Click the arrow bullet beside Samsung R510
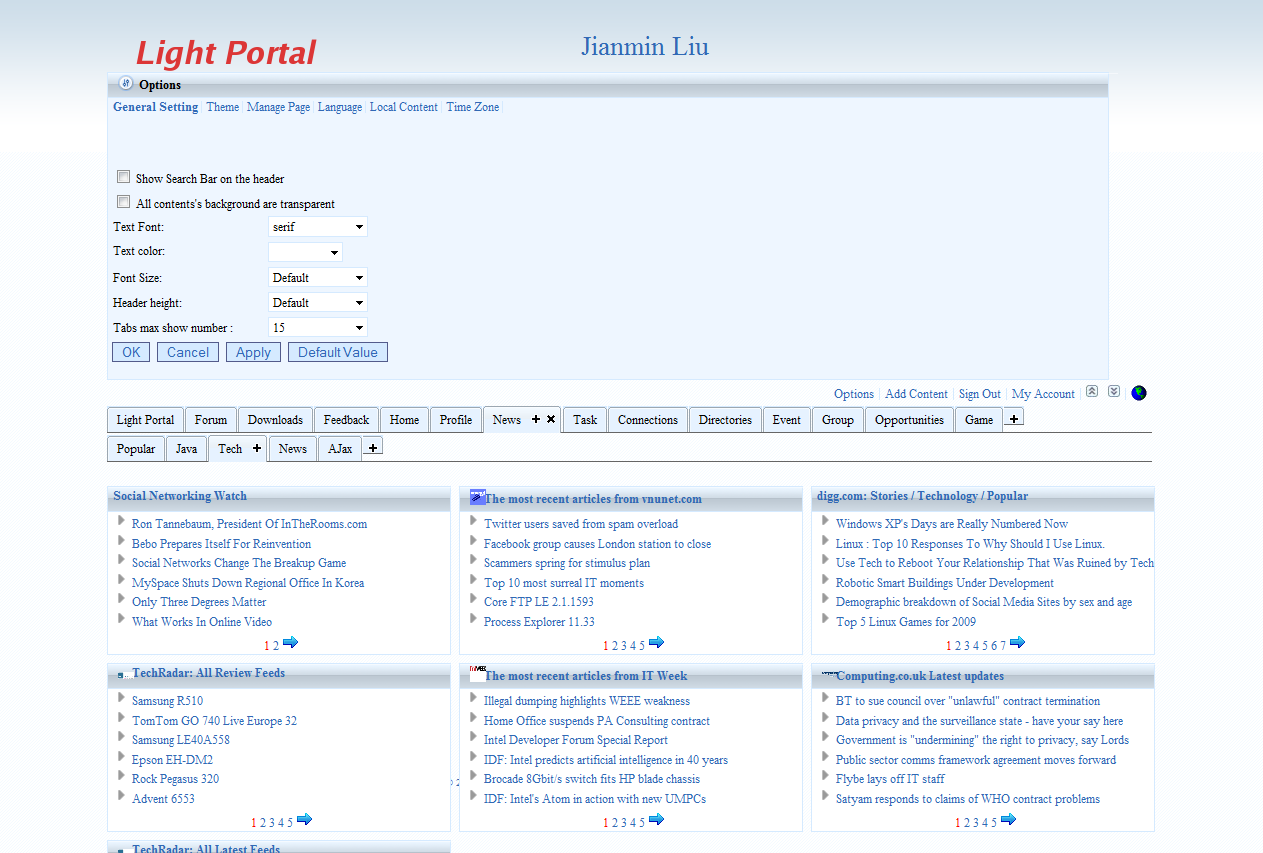 point(121,699)
